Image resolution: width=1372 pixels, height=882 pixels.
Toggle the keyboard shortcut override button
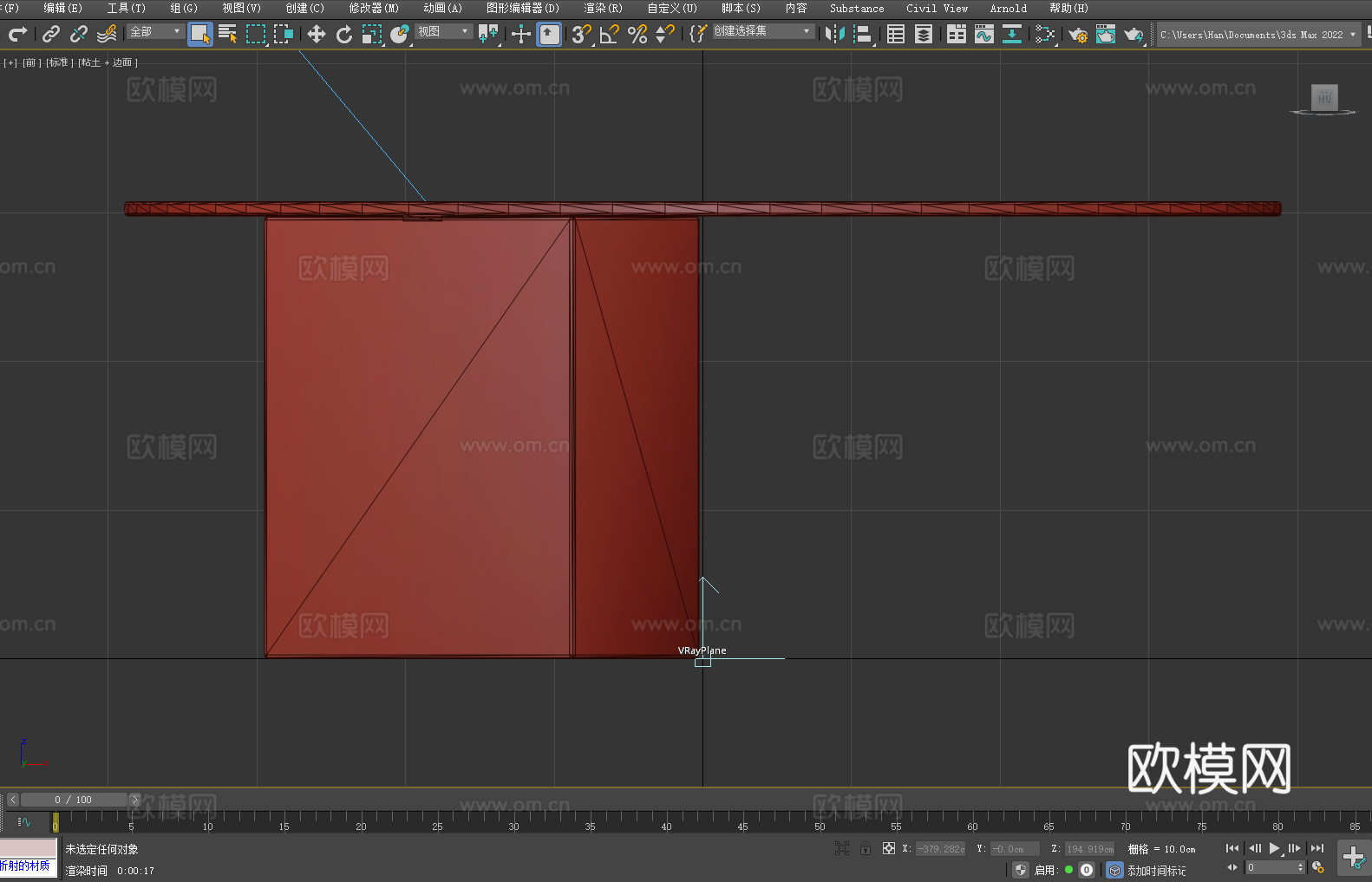tap(549, 34)
